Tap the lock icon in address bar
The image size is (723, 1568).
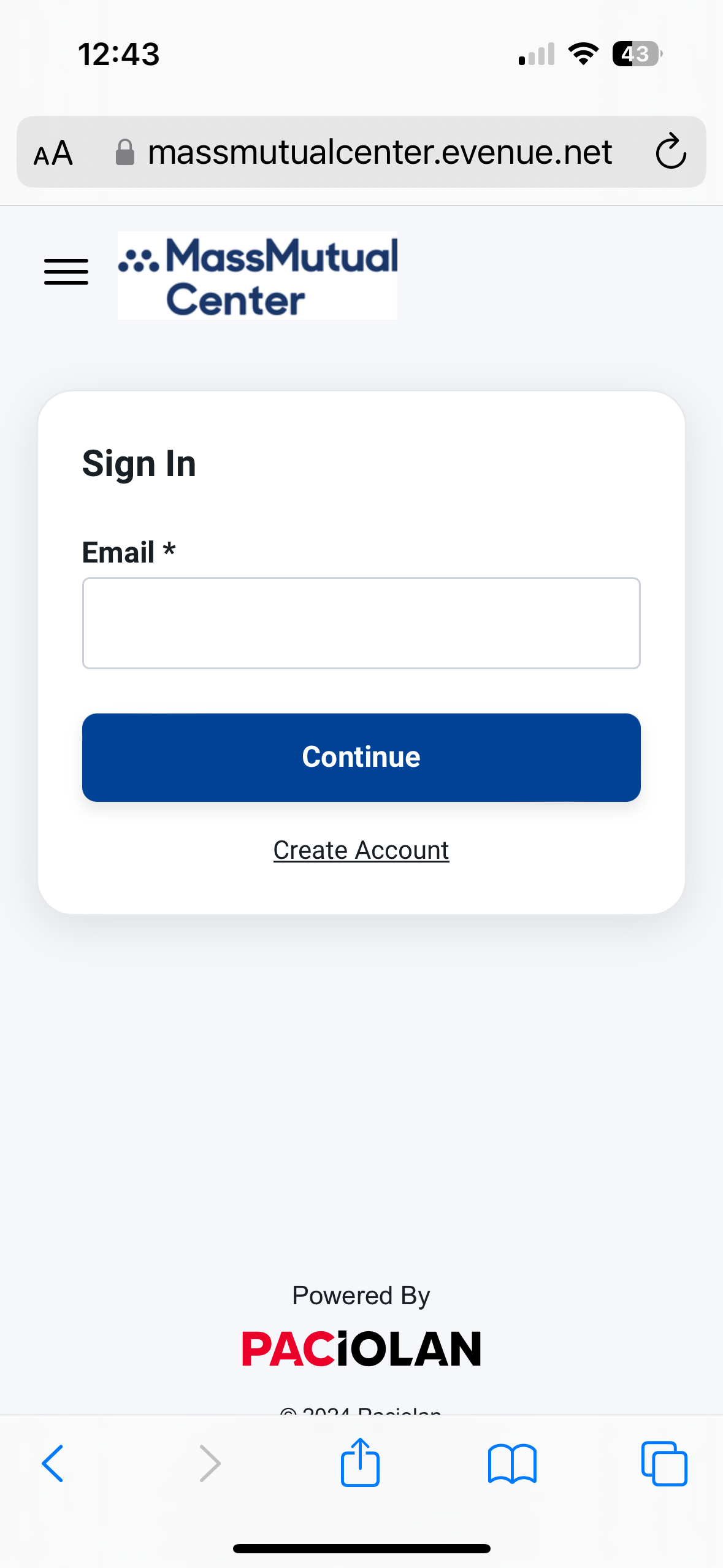click(x=125, y=152)
